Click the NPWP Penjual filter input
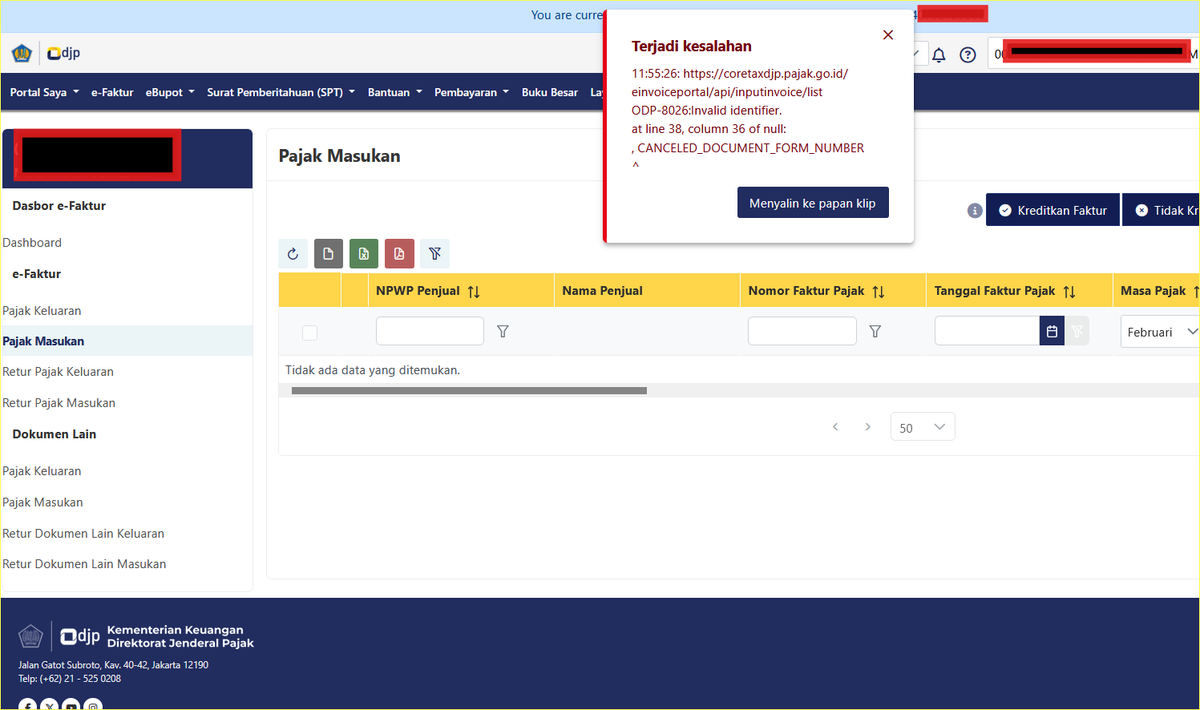This screenshot has width=1200, height=710. 430,331
